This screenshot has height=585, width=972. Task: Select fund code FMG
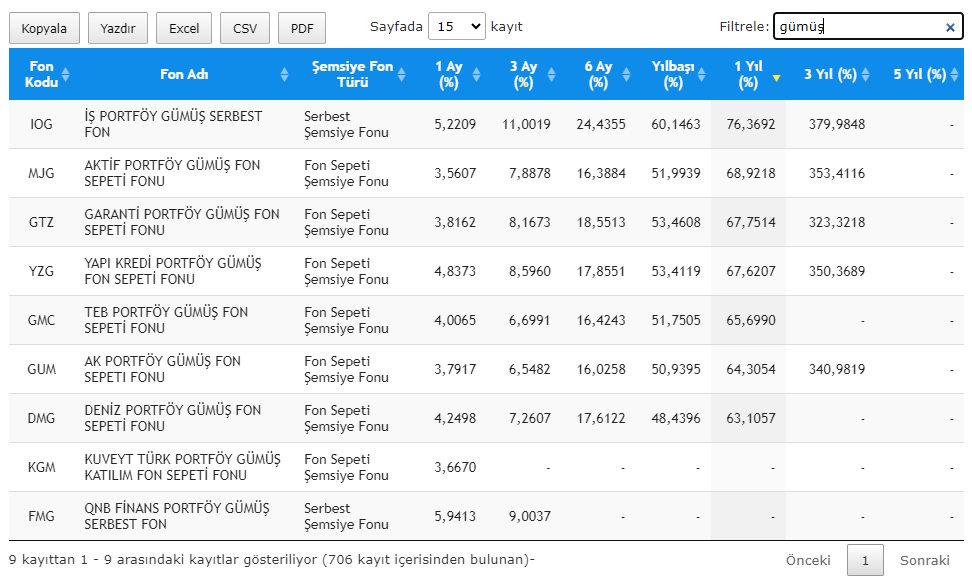42,516
